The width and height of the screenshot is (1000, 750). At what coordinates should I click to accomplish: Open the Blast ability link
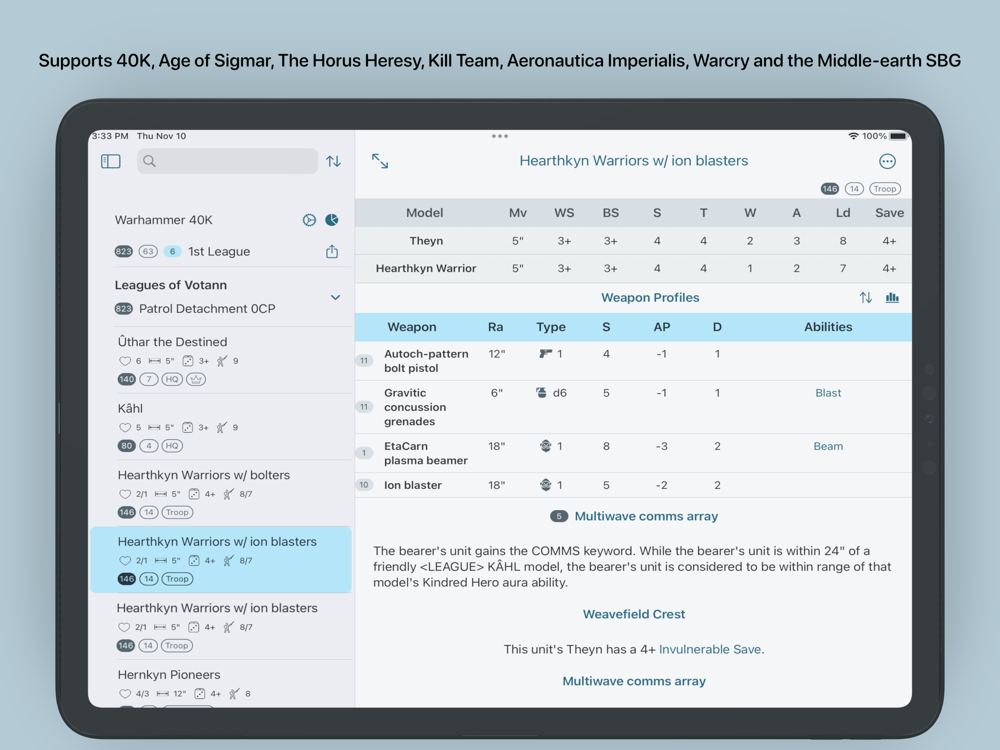(x=828, y=393)
